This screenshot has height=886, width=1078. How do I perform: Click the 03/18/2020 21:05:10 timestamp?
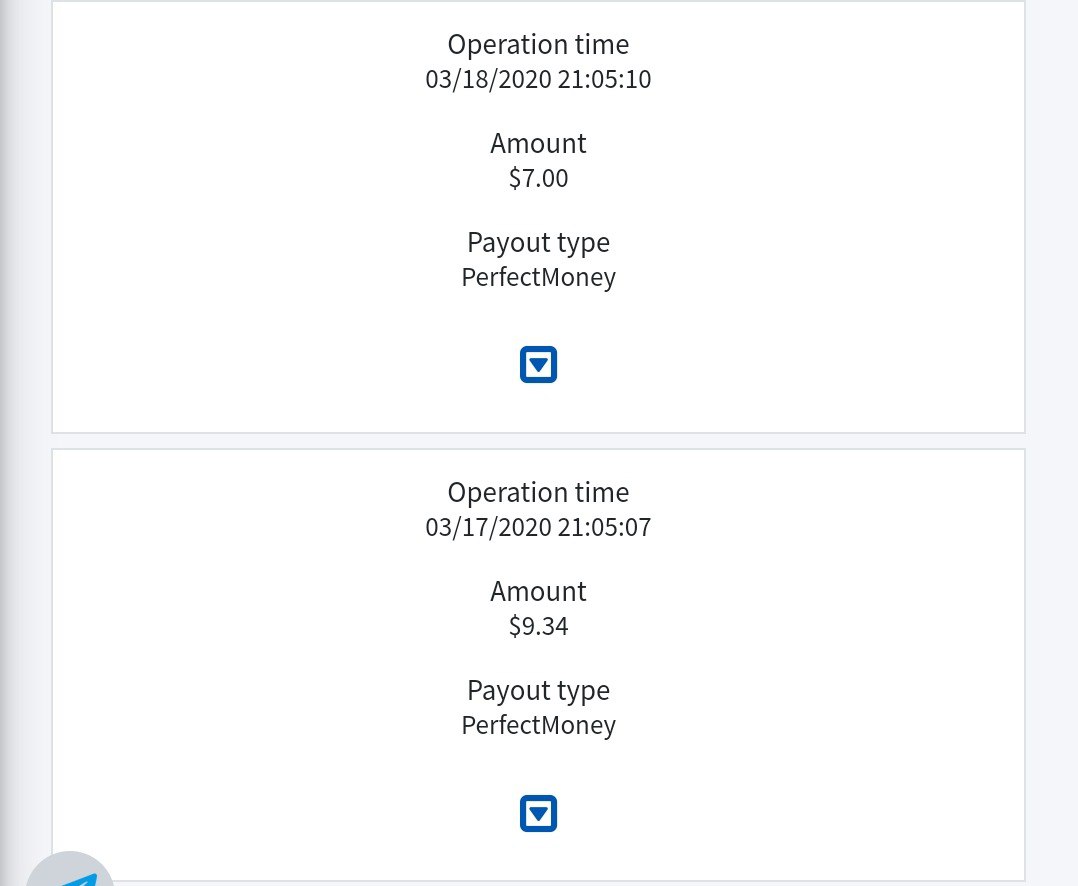538,79
